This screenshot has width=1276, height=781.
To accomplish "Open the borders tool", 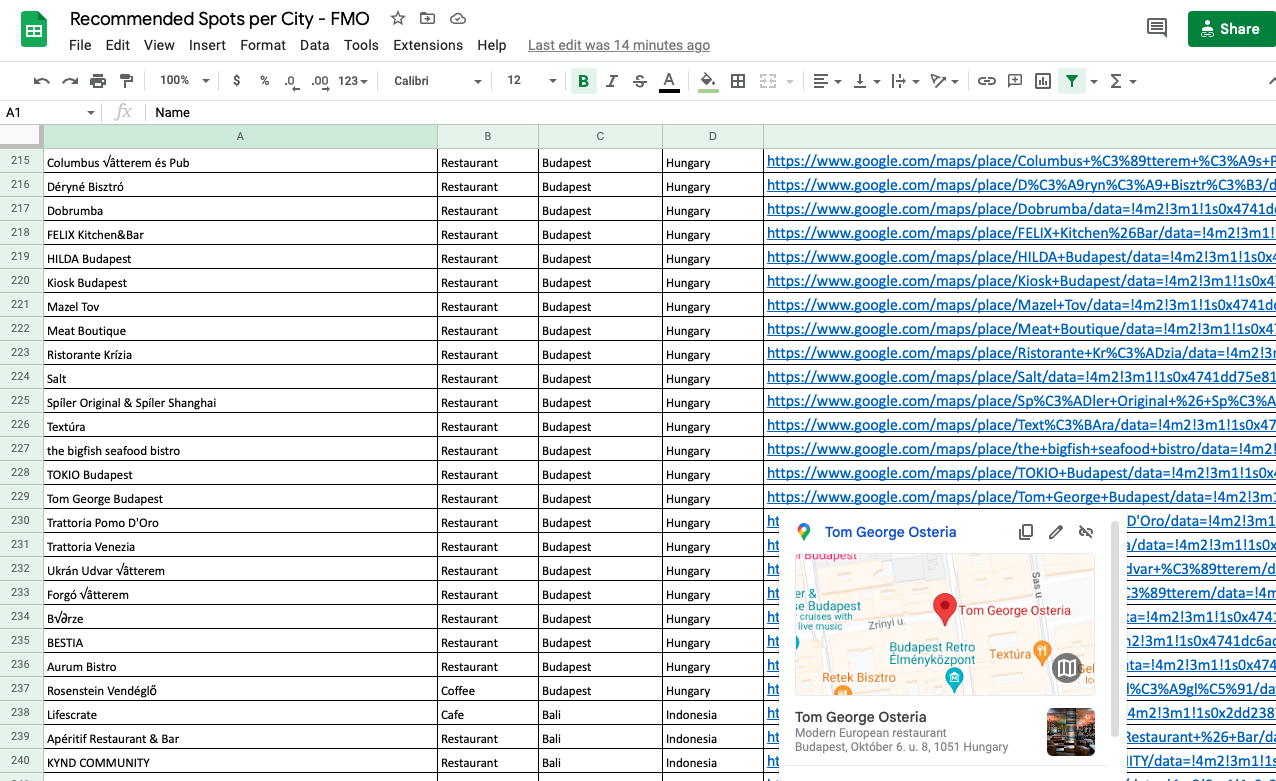I will click(x=738, y=81).
